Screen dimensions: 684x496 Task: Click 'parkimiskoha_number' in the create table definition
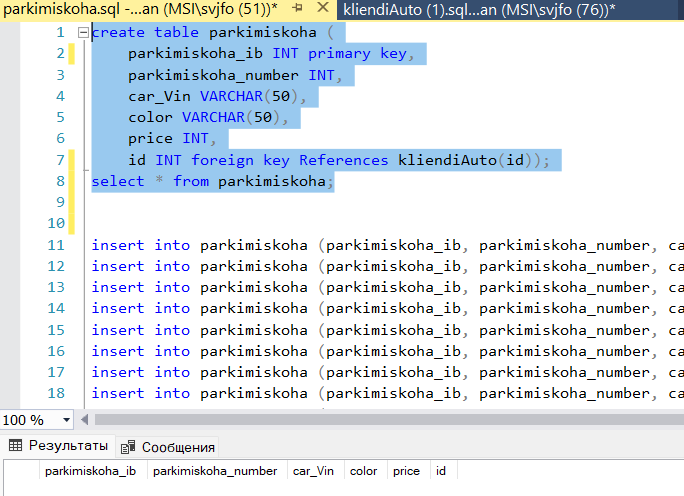click(x=213, y=75)
